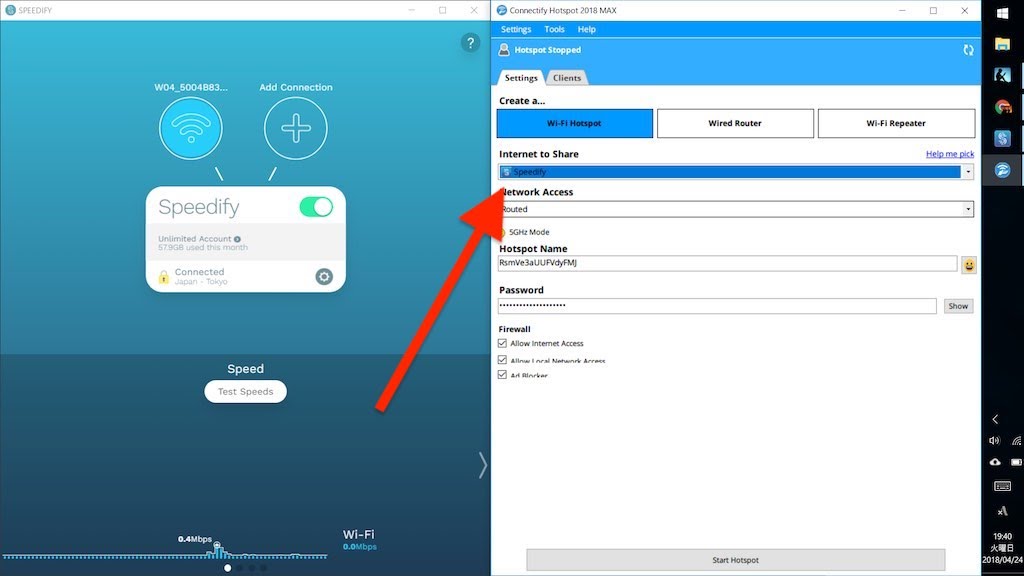The height and width of the screenshot is (576, 1024).
Task: Select the Settings tab
Action: [x=521, y=78]
